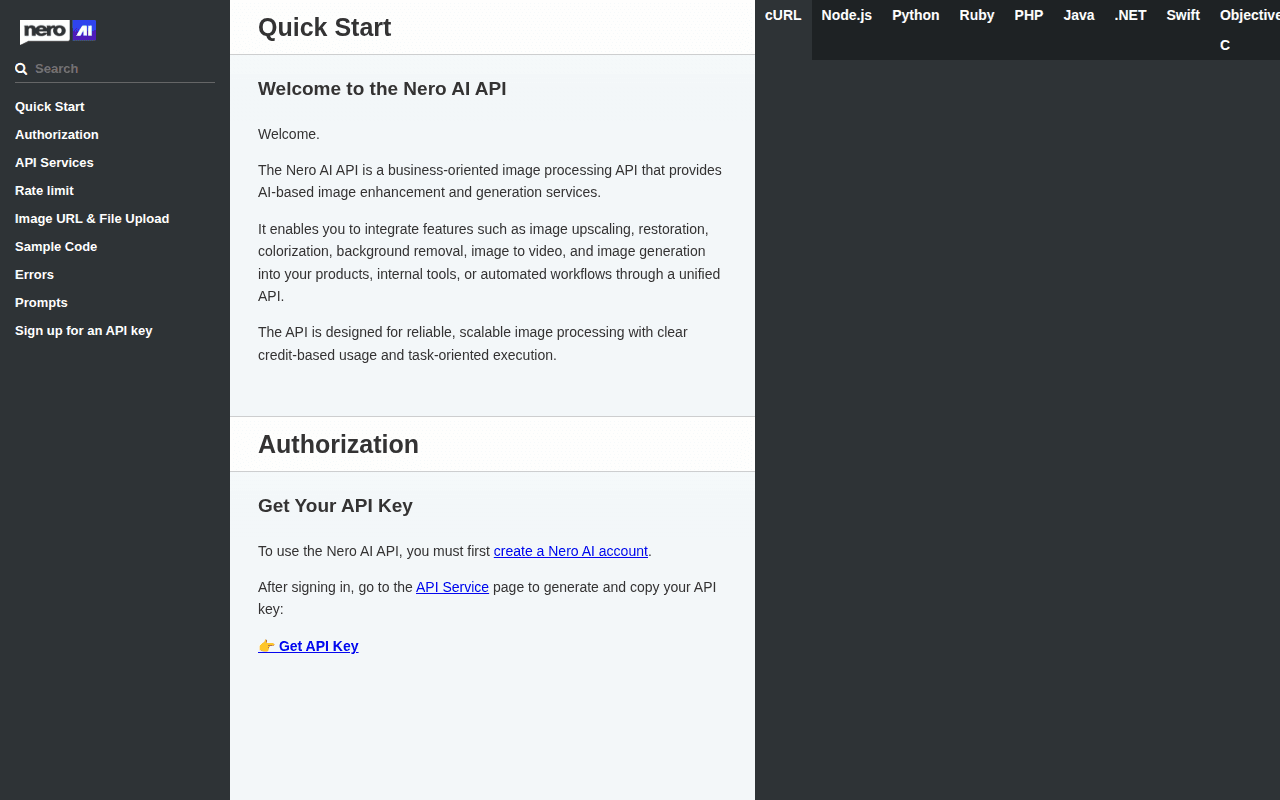Navigate to Sample Code section

pyautogui.click(x=56, y=247)
